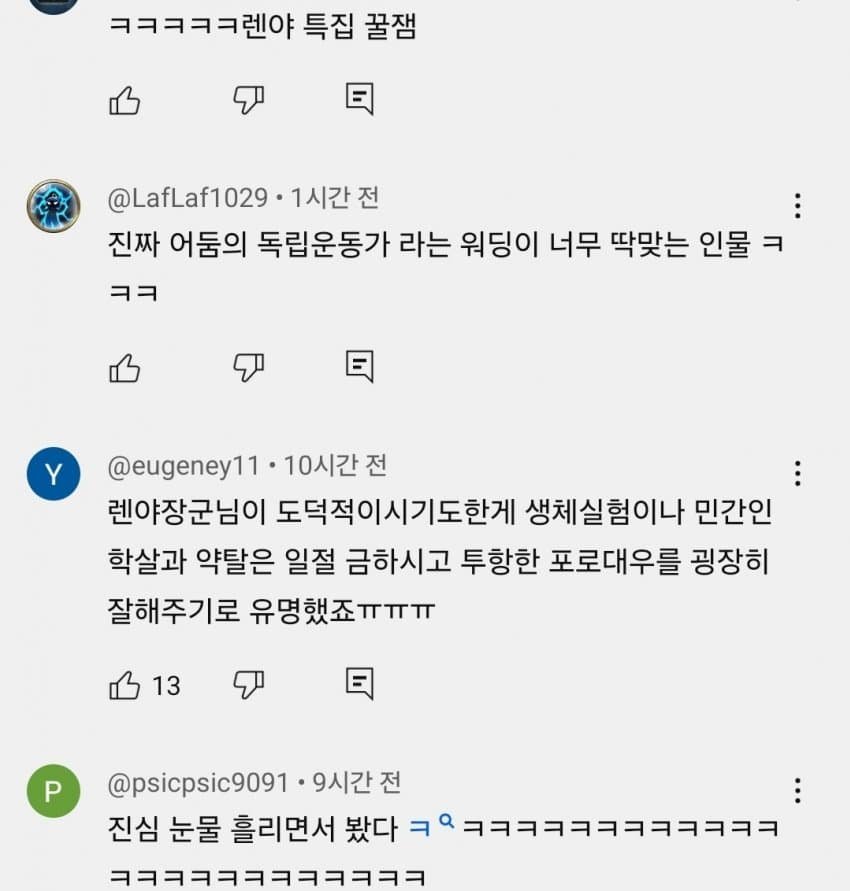This screenshot has width=850, height=891.
Task: Click the like icon below the 렌야 특집 comment
Action: (124, 99)
